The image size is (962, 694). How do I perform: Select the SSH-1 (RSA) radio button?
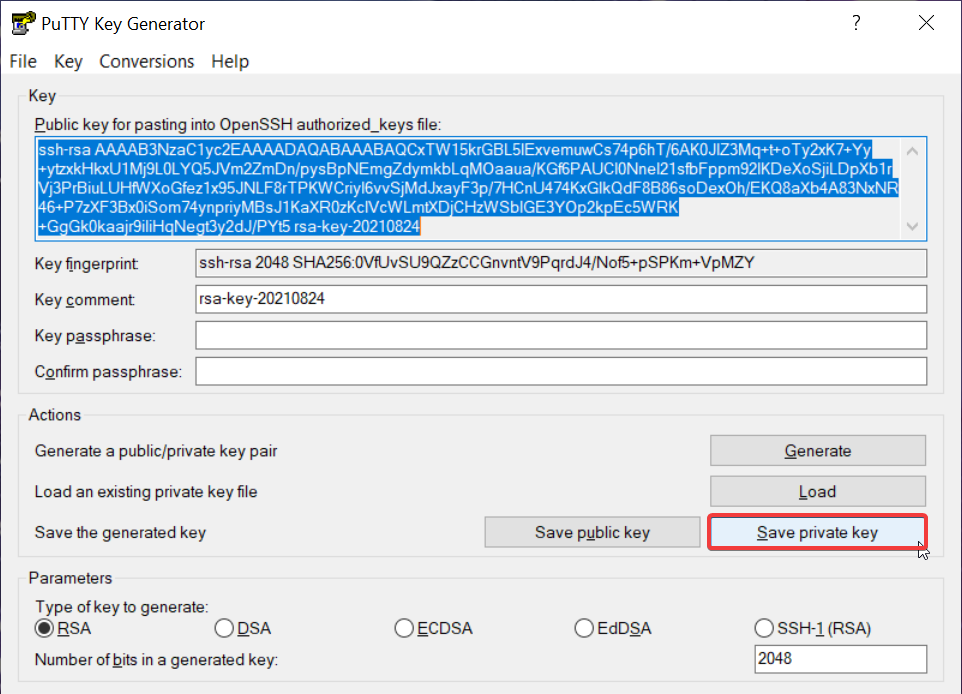click(x=763, y=628)
